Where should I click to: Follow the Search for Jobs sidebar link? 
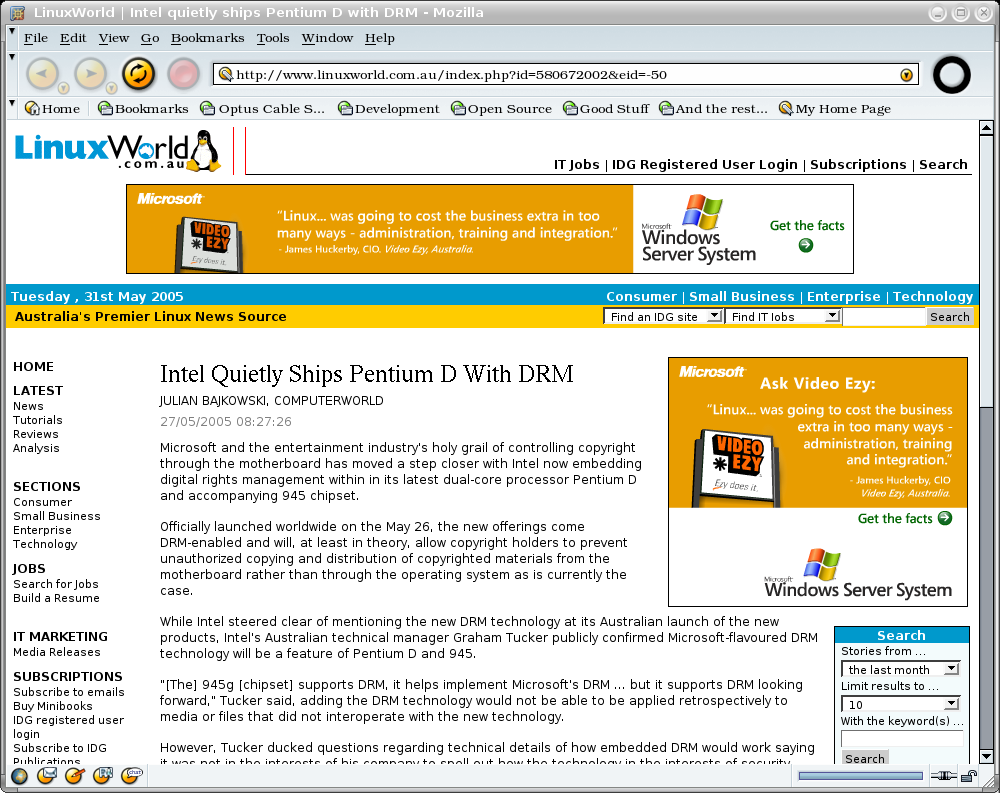[55, 583]
